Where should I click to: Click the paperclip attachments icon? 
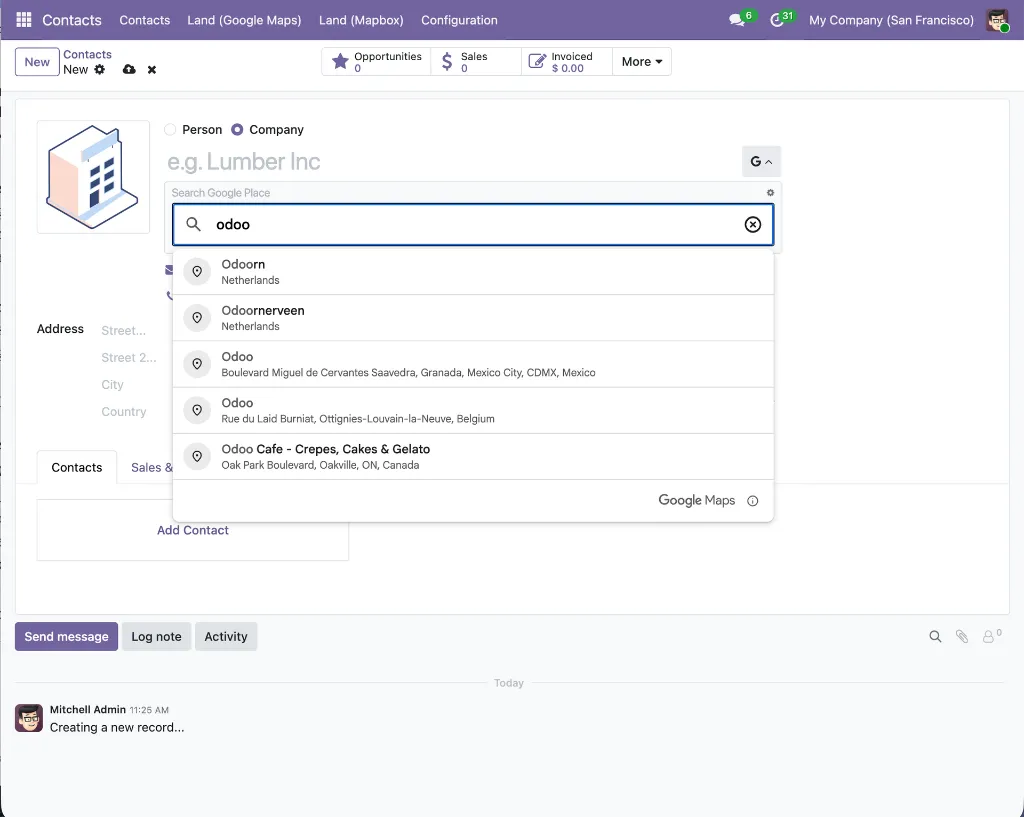click(961, 636)
